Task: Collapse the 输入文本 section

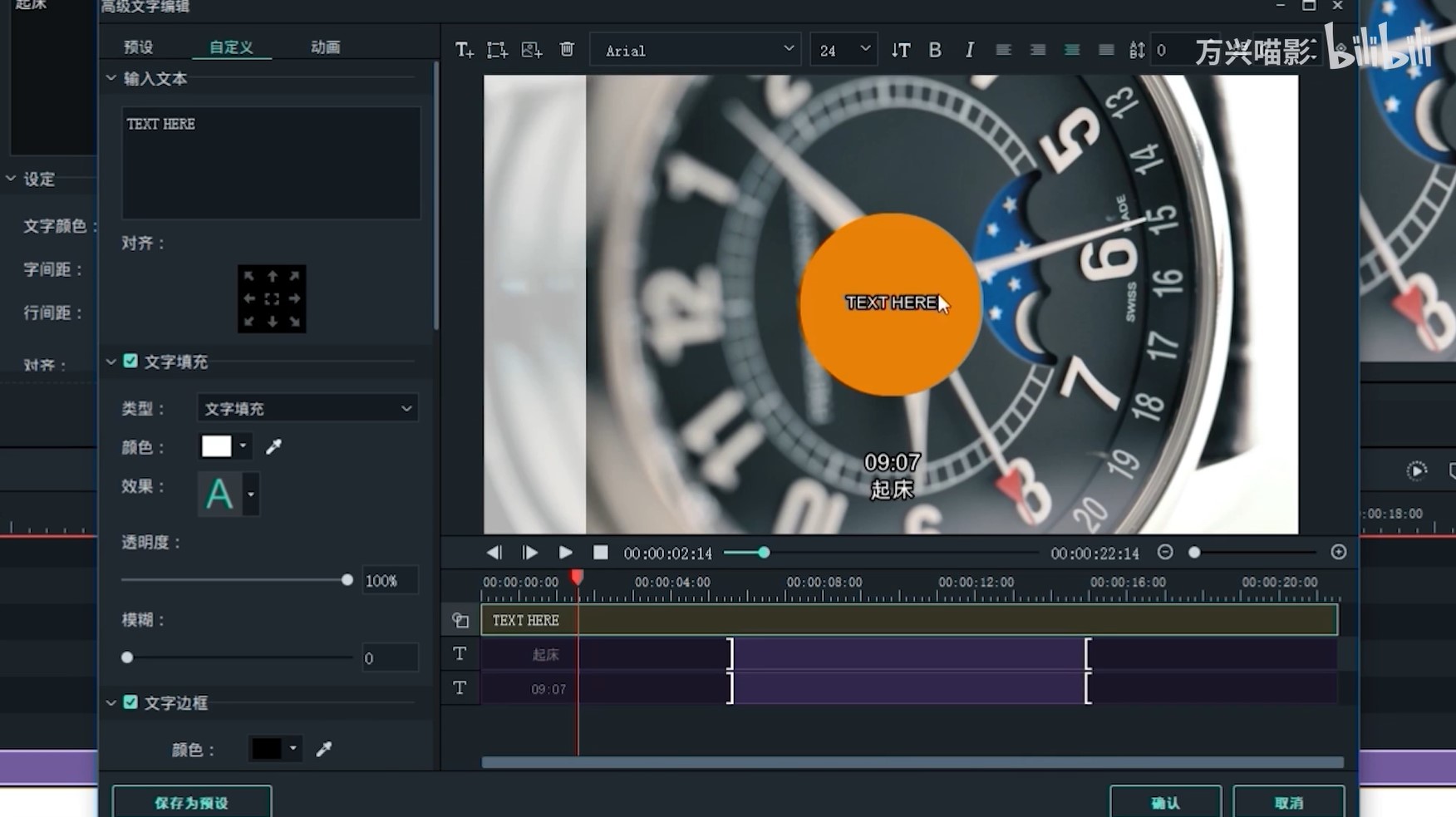Action: click(x=111, y=78)
